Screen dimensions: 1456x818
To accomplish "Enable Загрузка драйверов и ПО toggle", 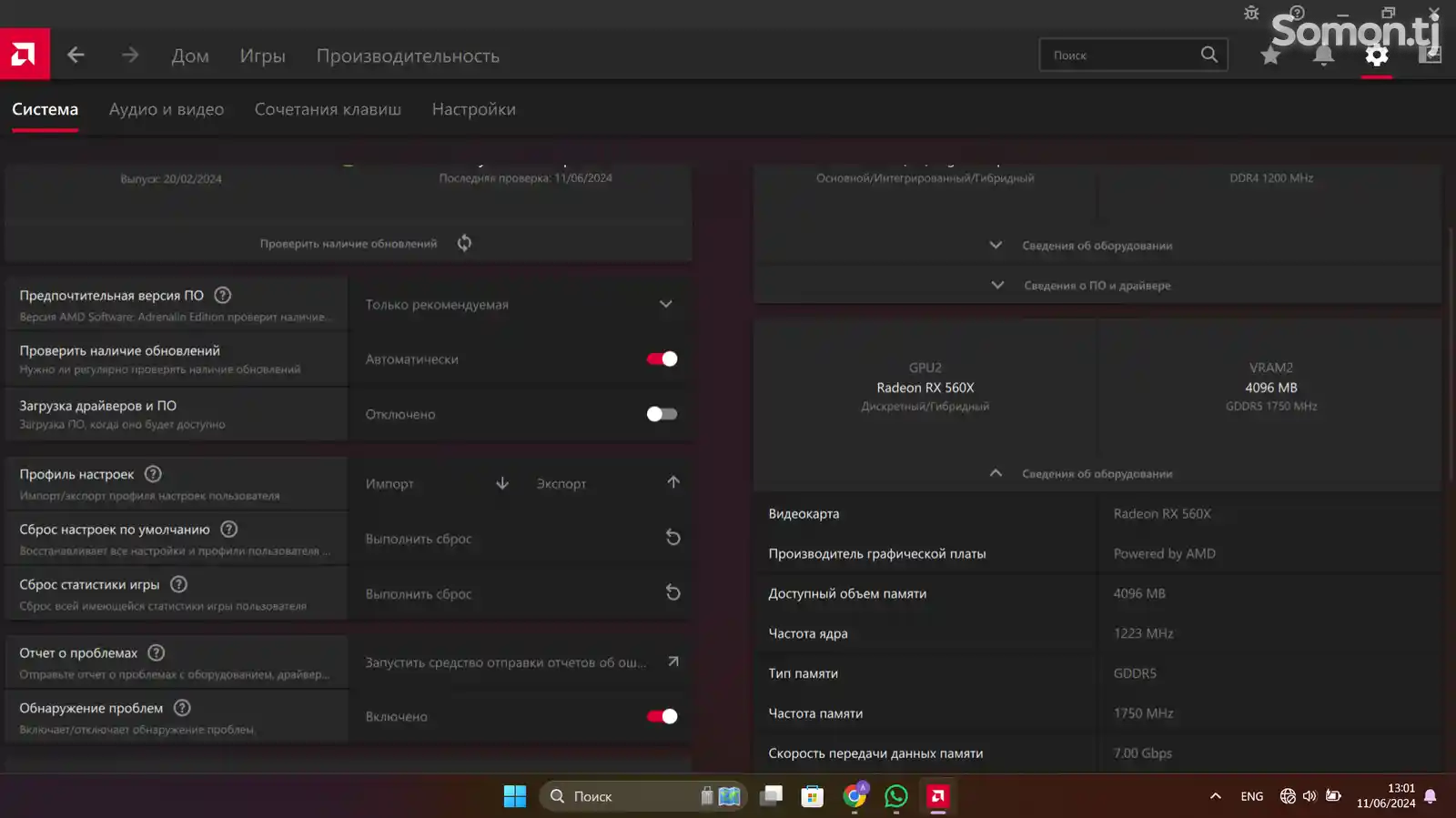I will (662, 414).
